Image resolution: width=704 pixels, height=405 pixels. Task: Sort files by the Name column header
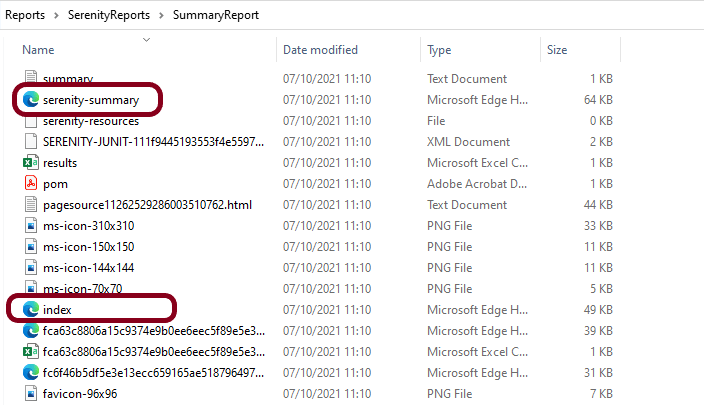[38, 50]
